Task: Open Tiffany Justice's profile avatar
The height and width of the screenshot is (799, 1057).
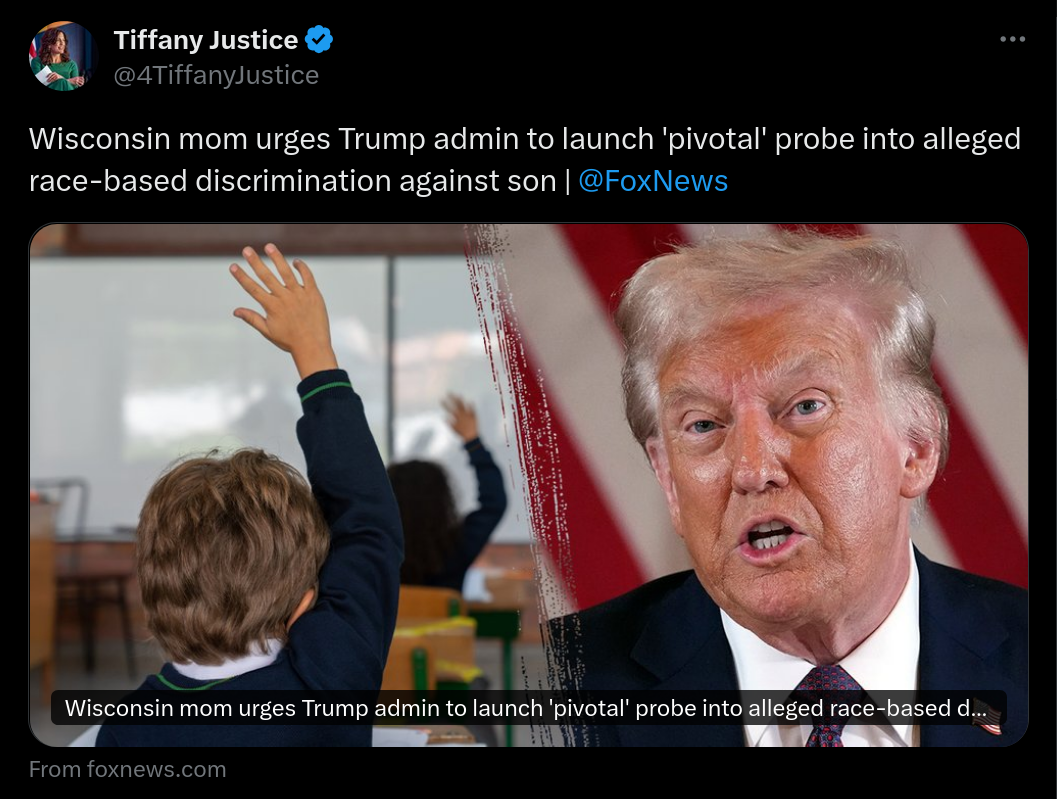Action: point(63,57)
